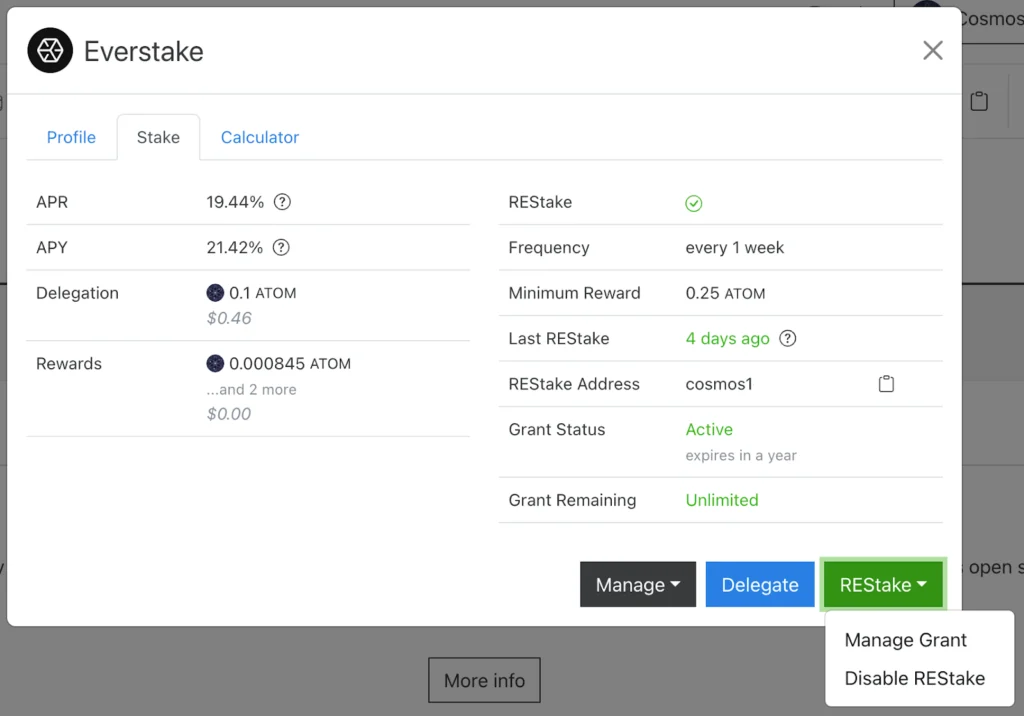Switch to the Profile tab
Viewport: 1024px width, 716px height.
pos(71,137)
